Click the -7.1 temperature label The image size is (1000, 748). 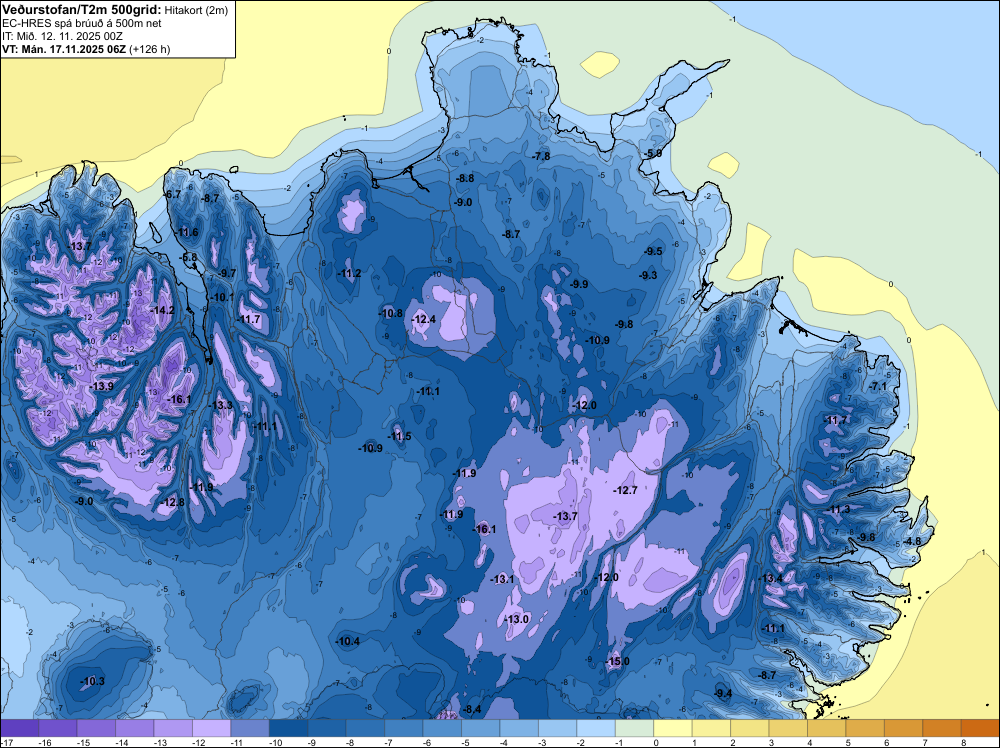pyautogui.click(x=878, y=386)
